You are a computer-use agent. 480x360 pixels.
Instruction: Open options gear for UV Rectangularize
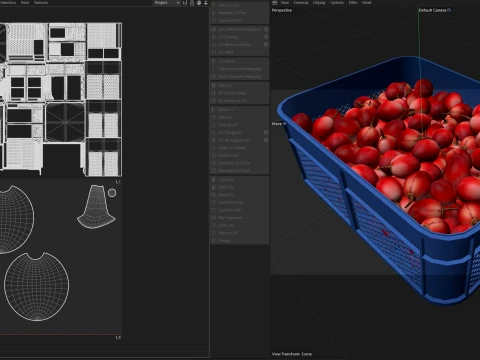266,140
